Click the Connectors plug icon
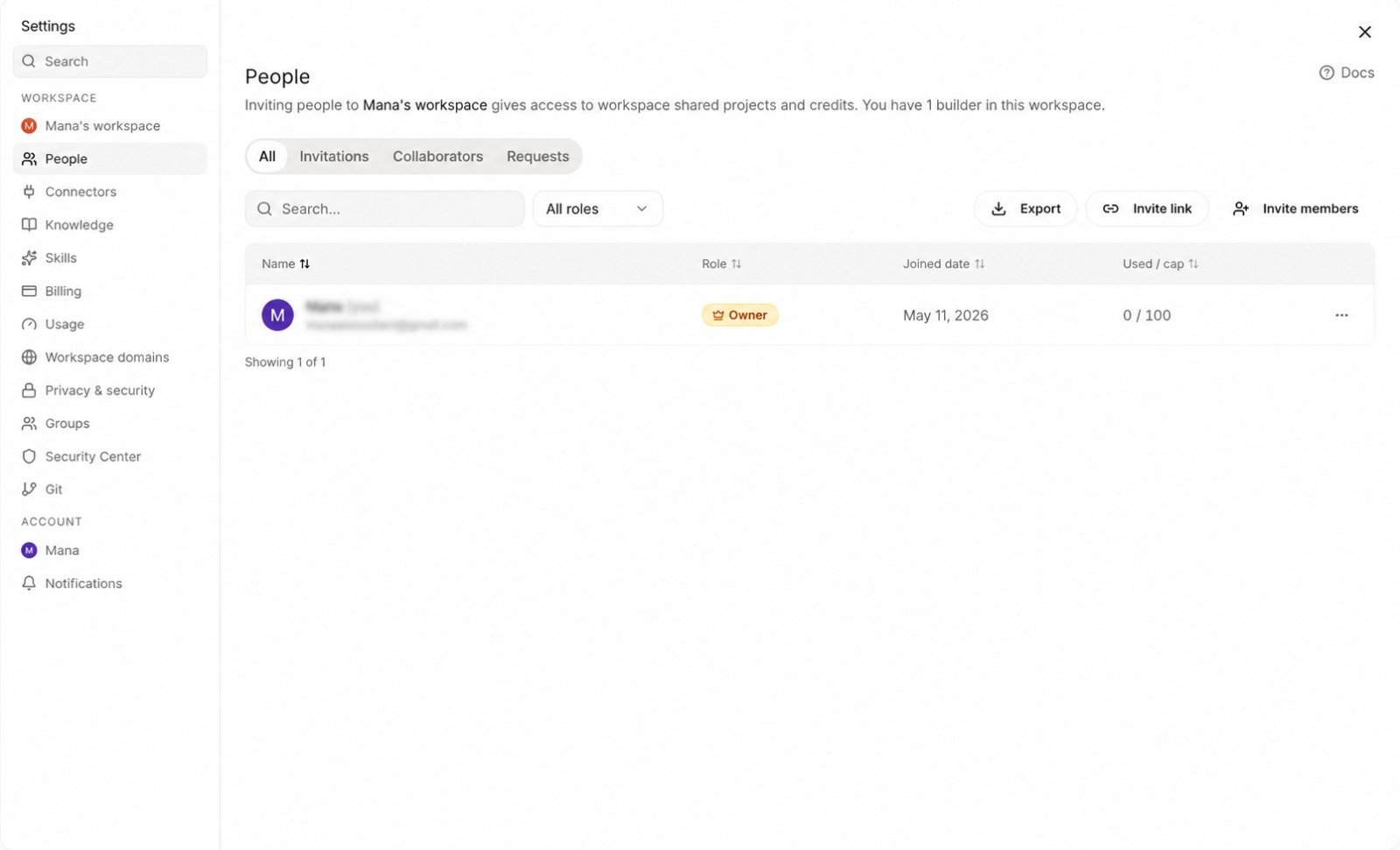The image size is (1400, 850). pyautogui.click(x=29, y=192)
